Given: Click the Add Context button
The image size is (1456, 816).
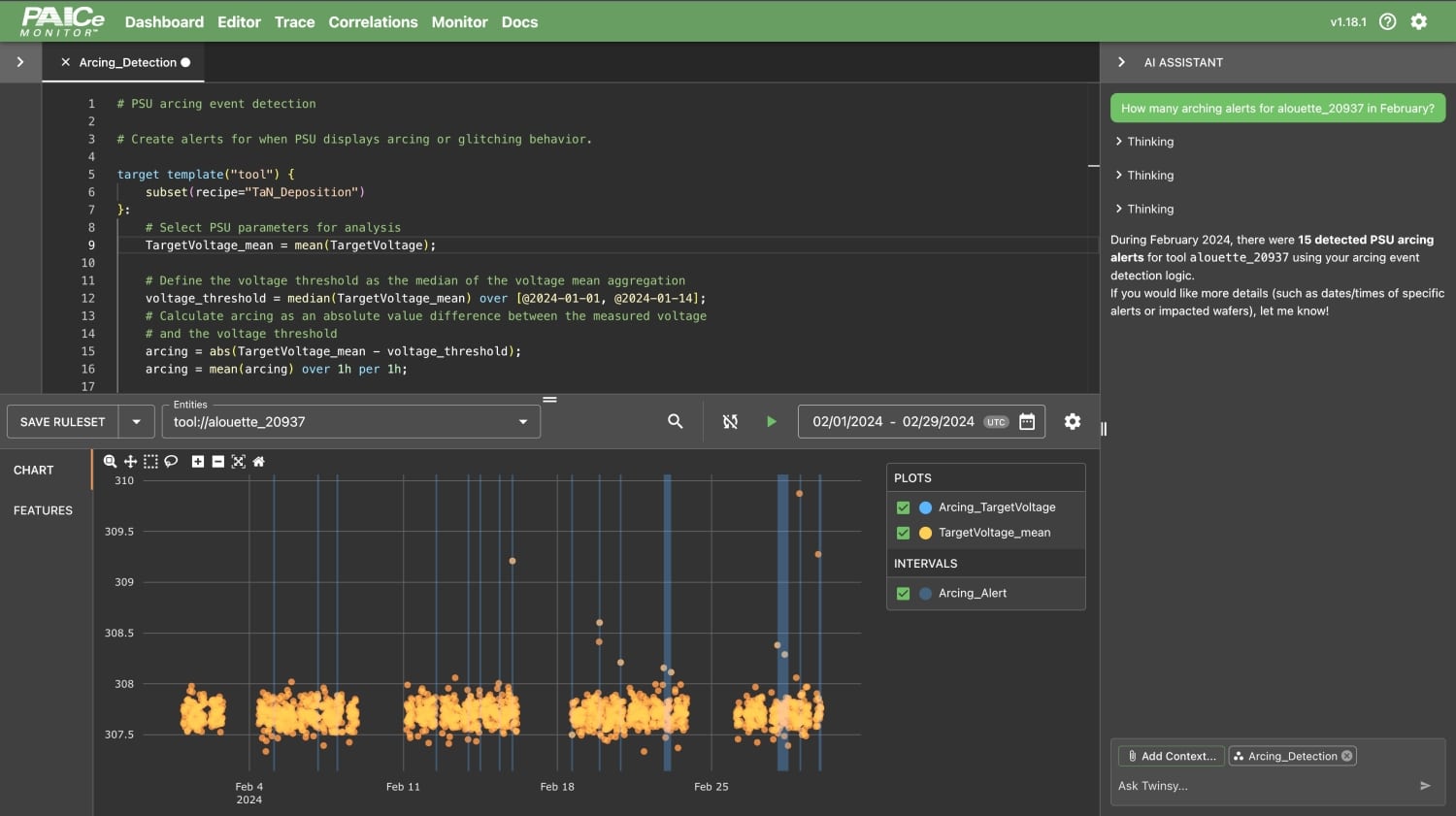Looking at the screenshot, I should 1171,756.
